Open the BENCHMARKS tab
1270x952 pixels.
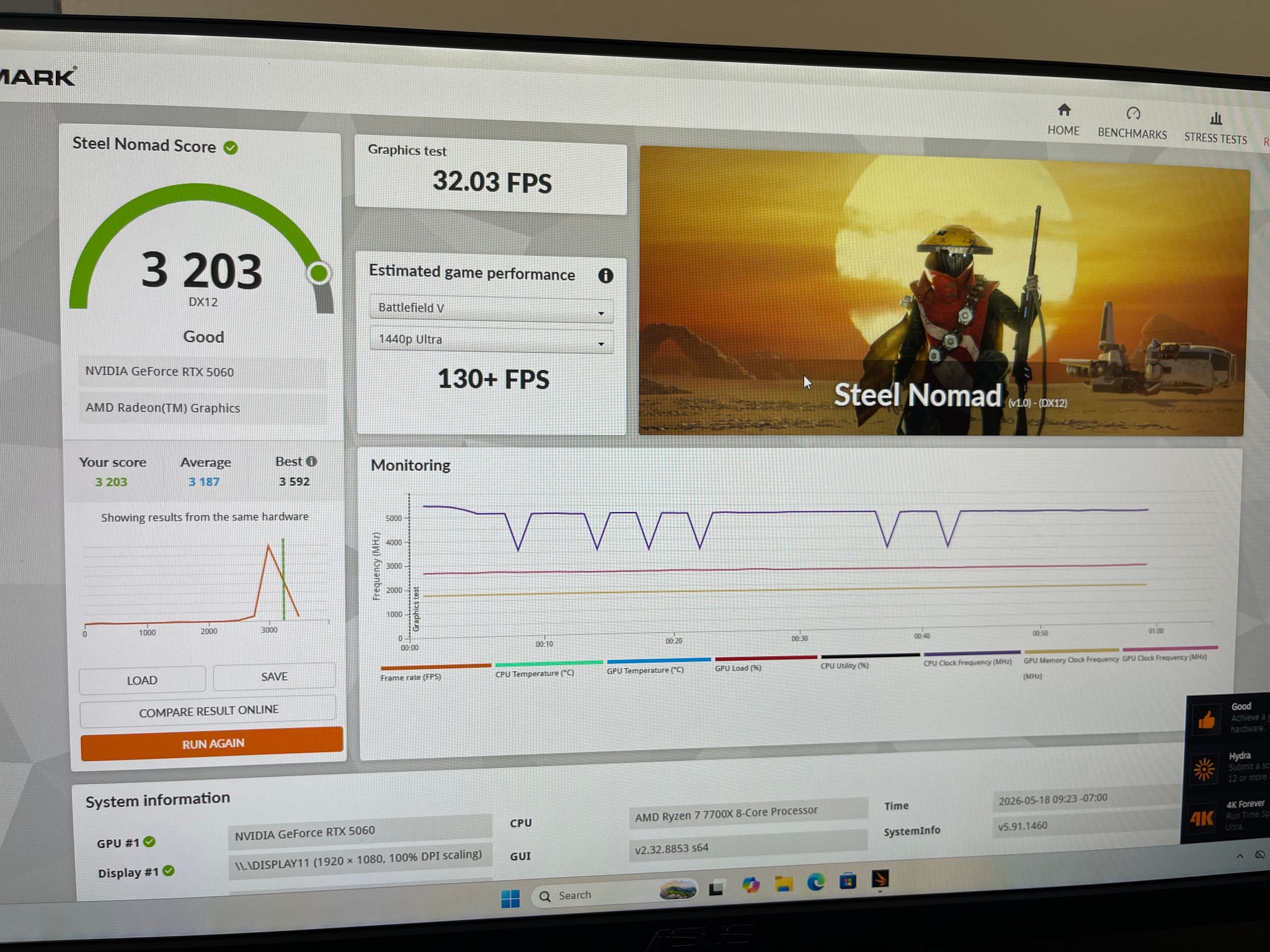point(1132,123)
